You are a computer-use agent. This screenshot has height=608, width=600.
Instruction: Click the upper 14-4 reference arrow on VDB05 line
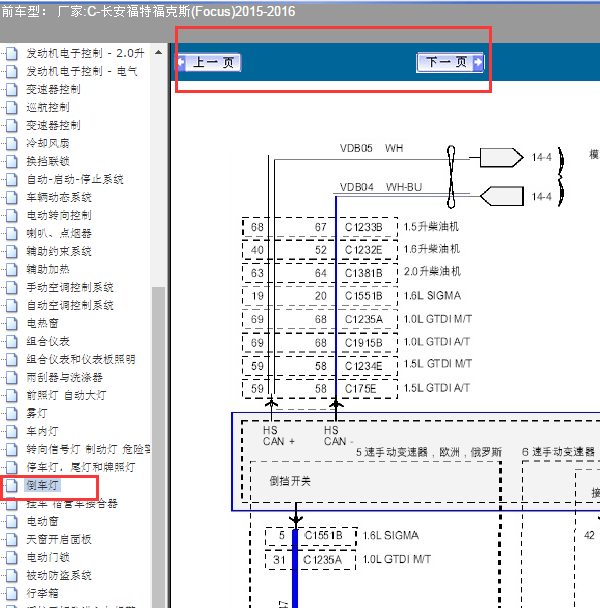pos(501,157)
